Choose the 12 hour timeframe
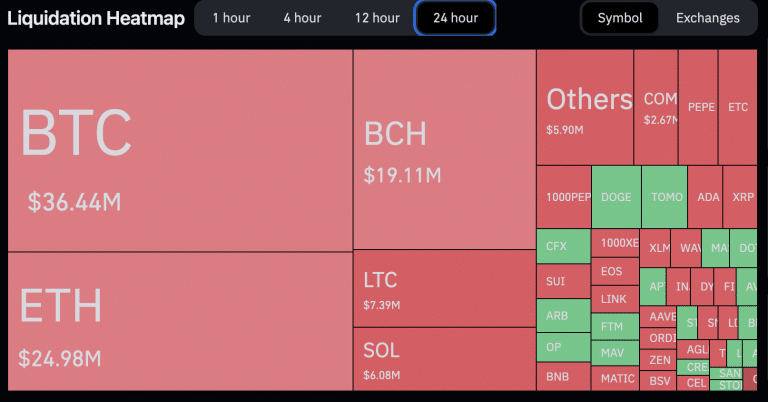Image resolution: width=768 pixels, height=402 pixels. [x=377, y=18]
